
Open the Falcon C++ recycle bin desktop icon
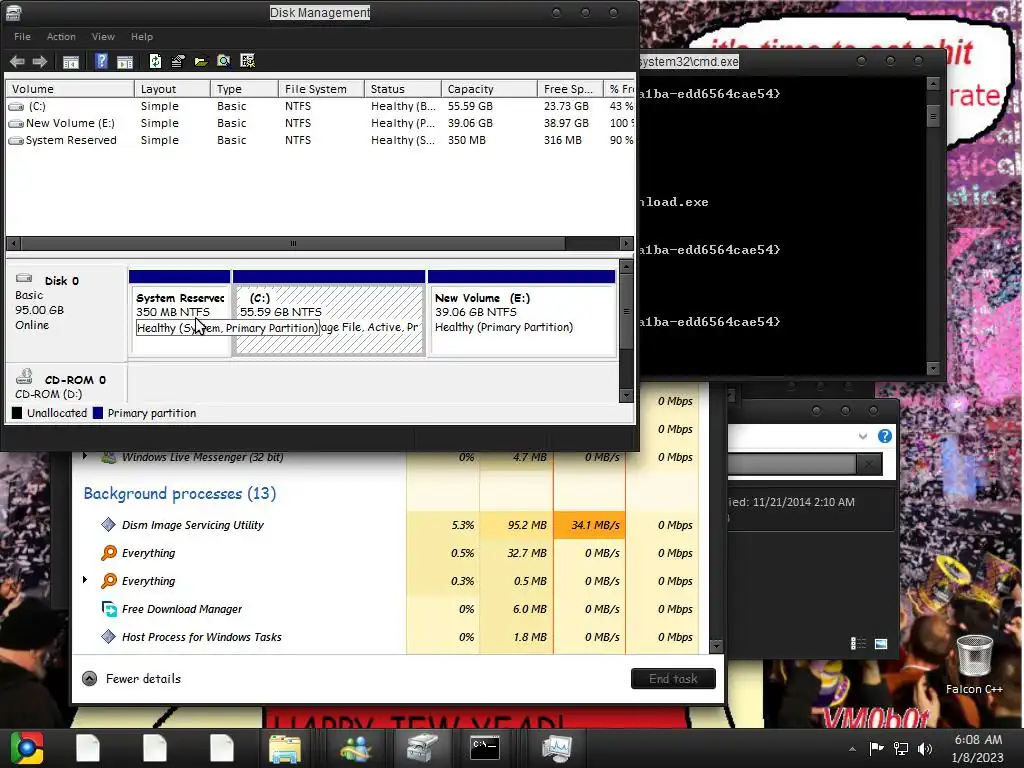pyautogui.click(x=974, y=664)
